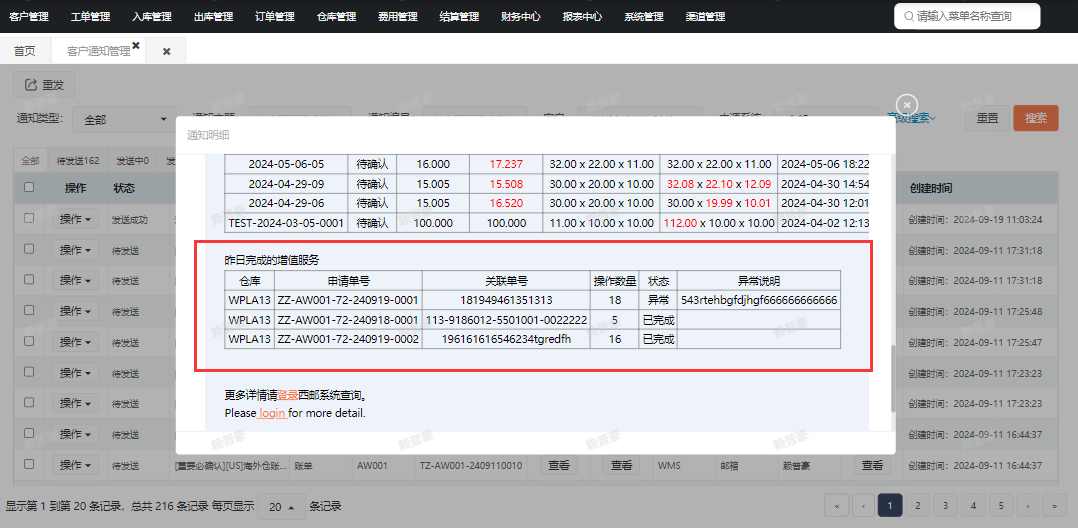Select page 1 in pagination
Screen dimensions: 1078x528
pyautogui.click(x=890, y=505)
